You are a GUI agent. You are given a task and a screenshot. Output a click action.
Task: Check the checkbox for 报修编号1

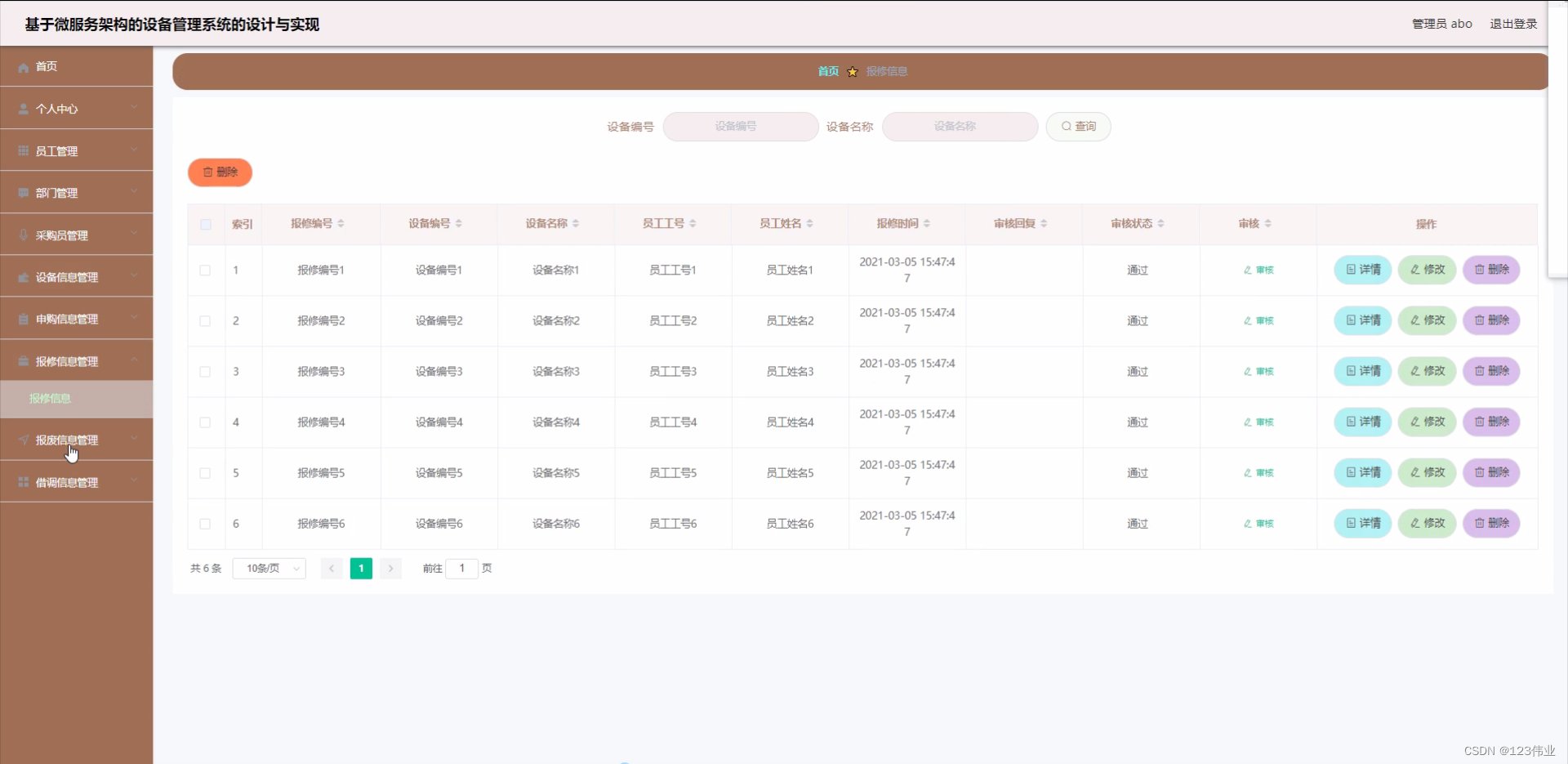click(x=204, y=270)
